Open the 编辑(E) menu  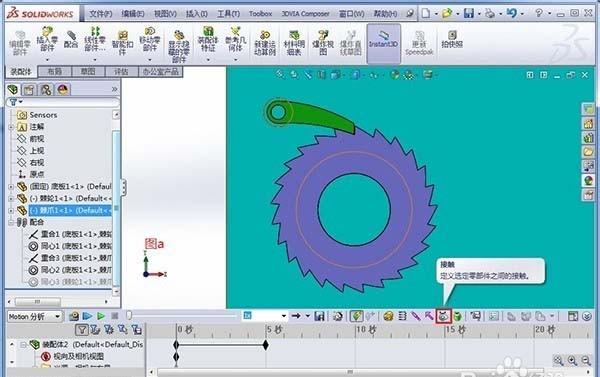pos(133,14)
